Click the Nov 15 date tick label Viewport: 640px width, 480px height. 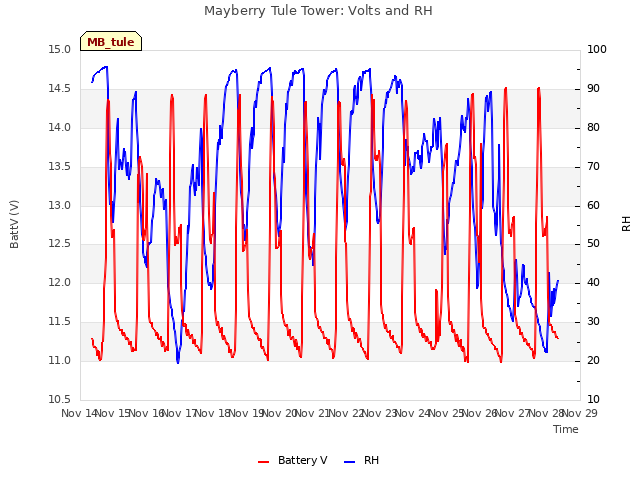pos(113,413)
